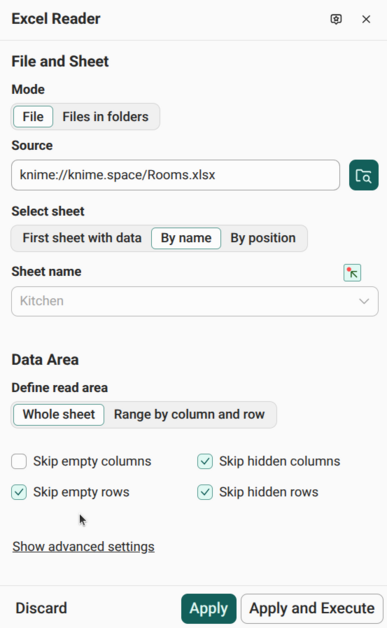Click the Discard button

tap(41, 608)
